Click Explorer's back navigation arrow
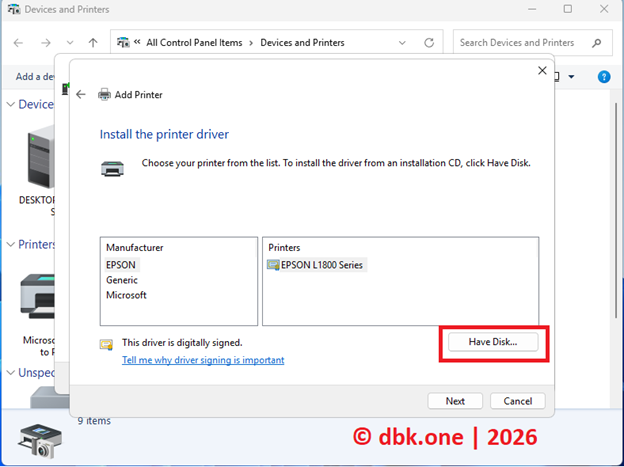The height and width of the screenshot is (467, 624). click(18, 43)
